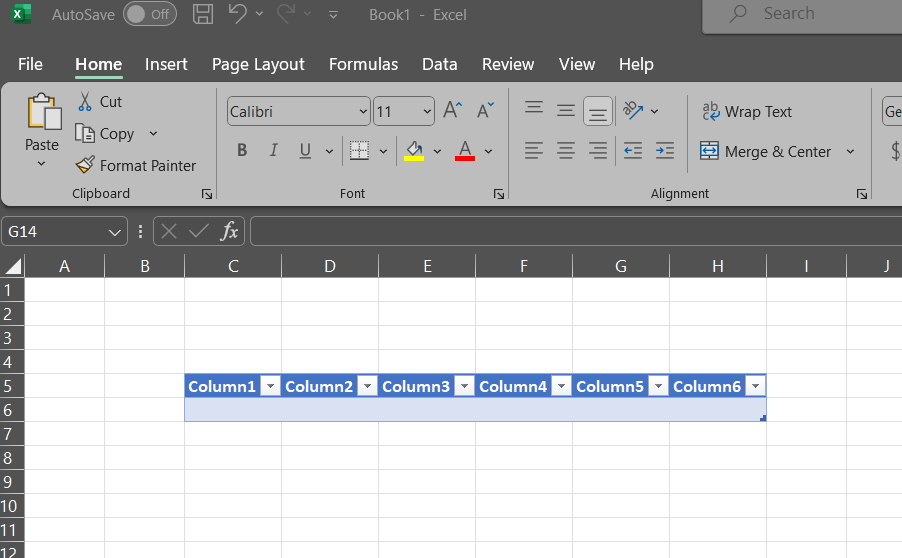Select the column G header
The image size is (902, 558).
pyautogui.click(x=621, y=266)
